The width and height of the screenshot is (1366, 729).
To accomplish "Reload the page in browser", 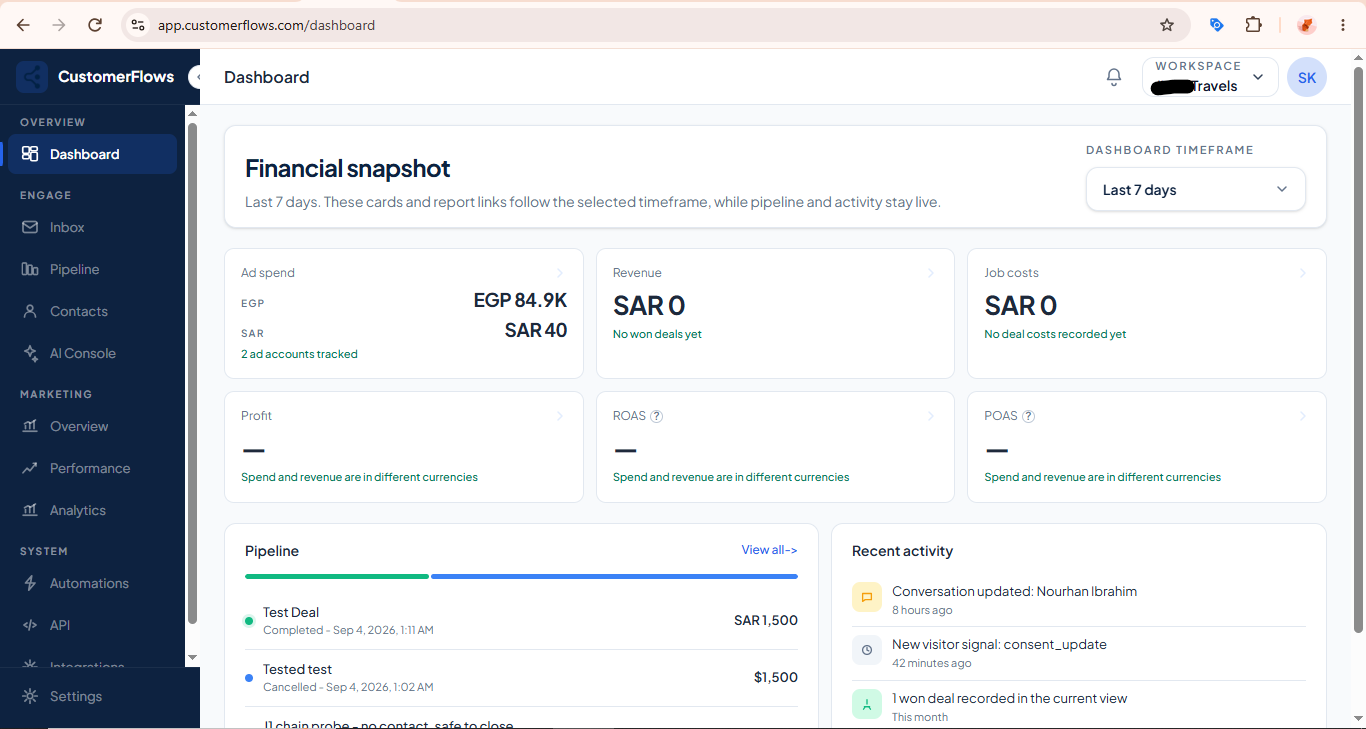I will (x=95, y=25).
